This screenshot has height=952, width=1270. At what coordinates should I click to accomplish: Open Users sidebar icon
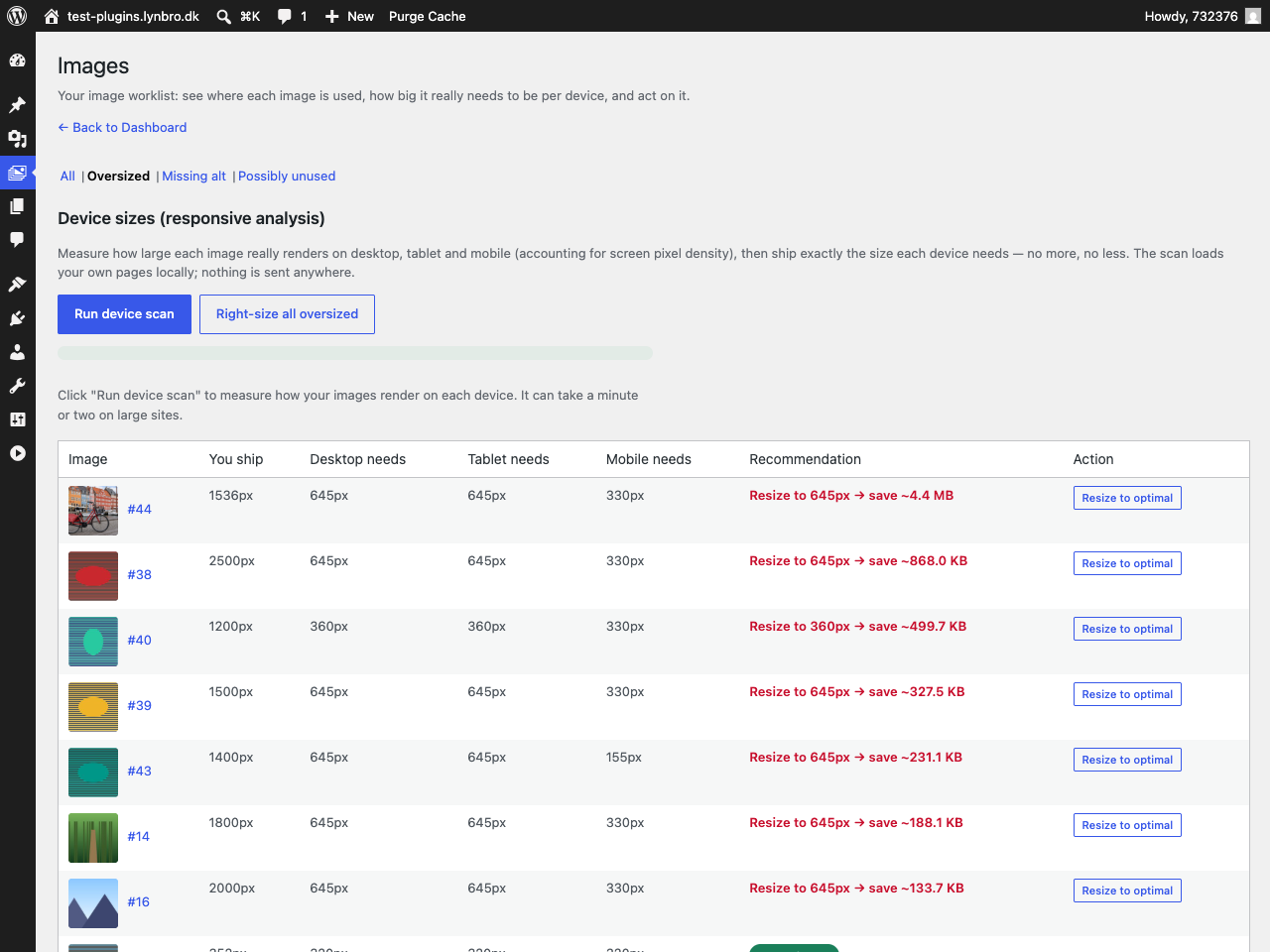(x=17, y=352)
